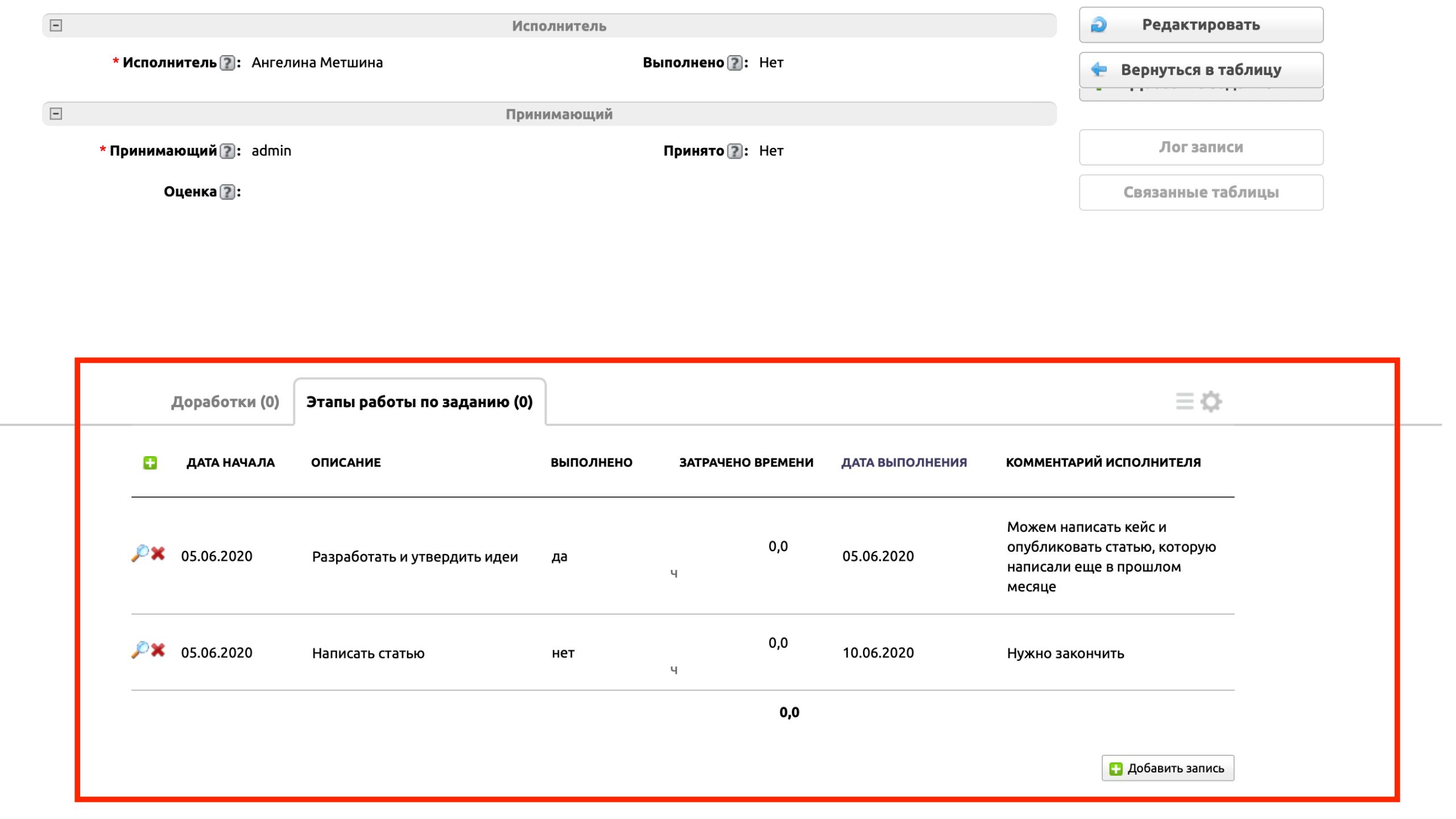Open table settings gear icon
1456x819 pixels.
click(1211, 402)
